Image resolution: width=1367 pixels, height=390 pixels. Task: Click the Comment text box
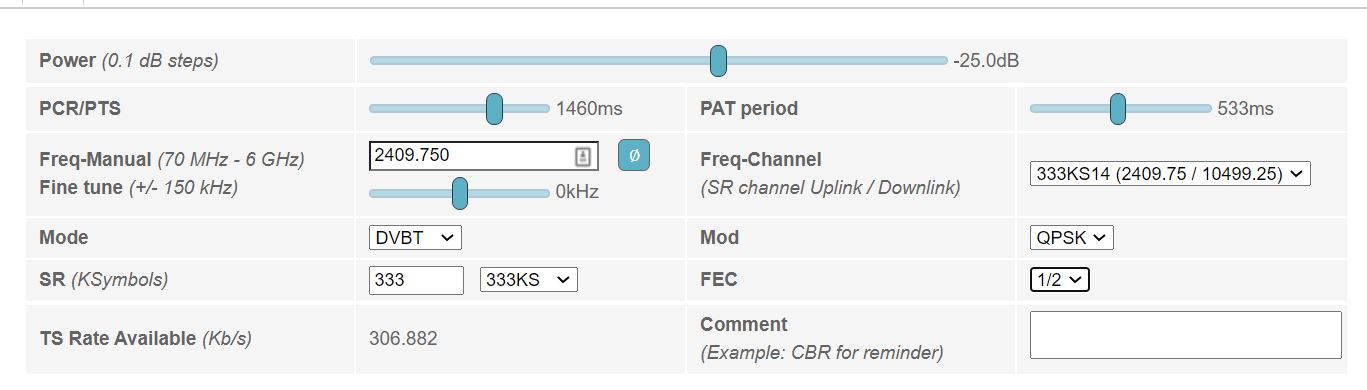click(x=1186, y=335)
